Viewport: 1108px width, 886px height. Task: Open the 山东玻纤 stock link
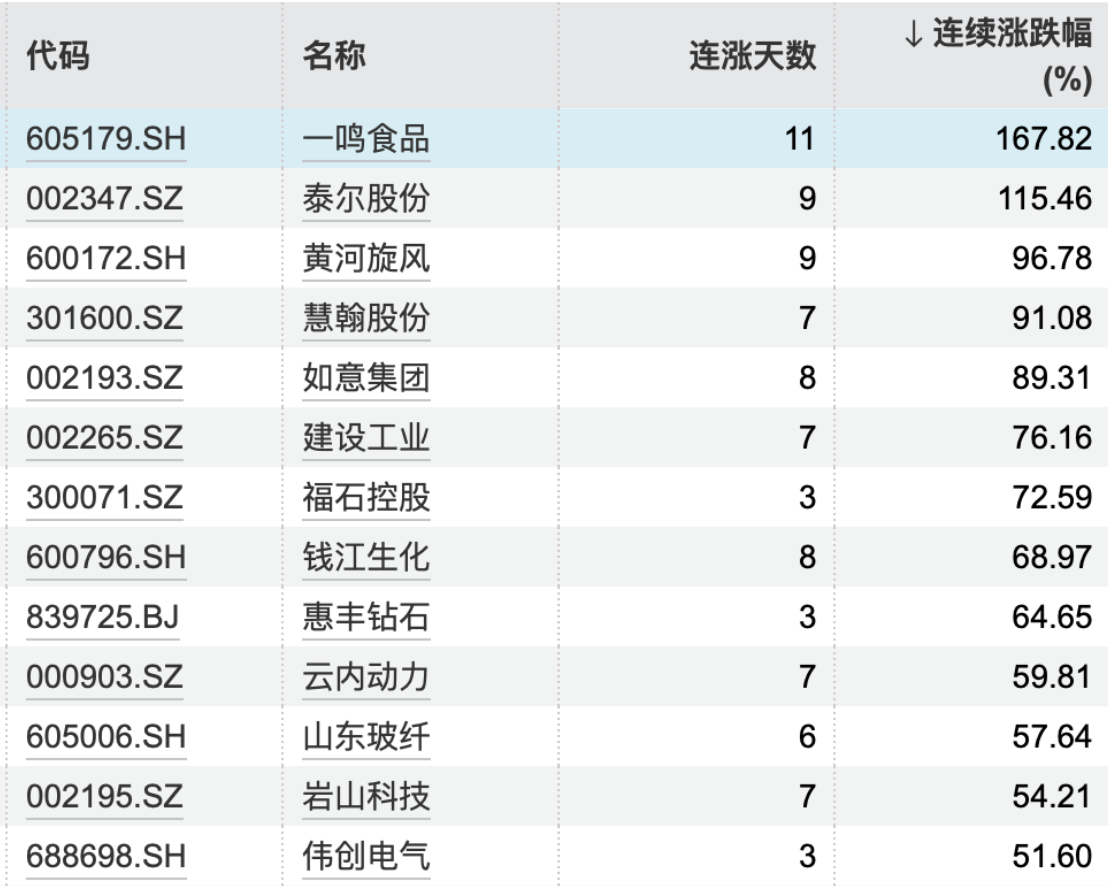click(x=366, y=737)
